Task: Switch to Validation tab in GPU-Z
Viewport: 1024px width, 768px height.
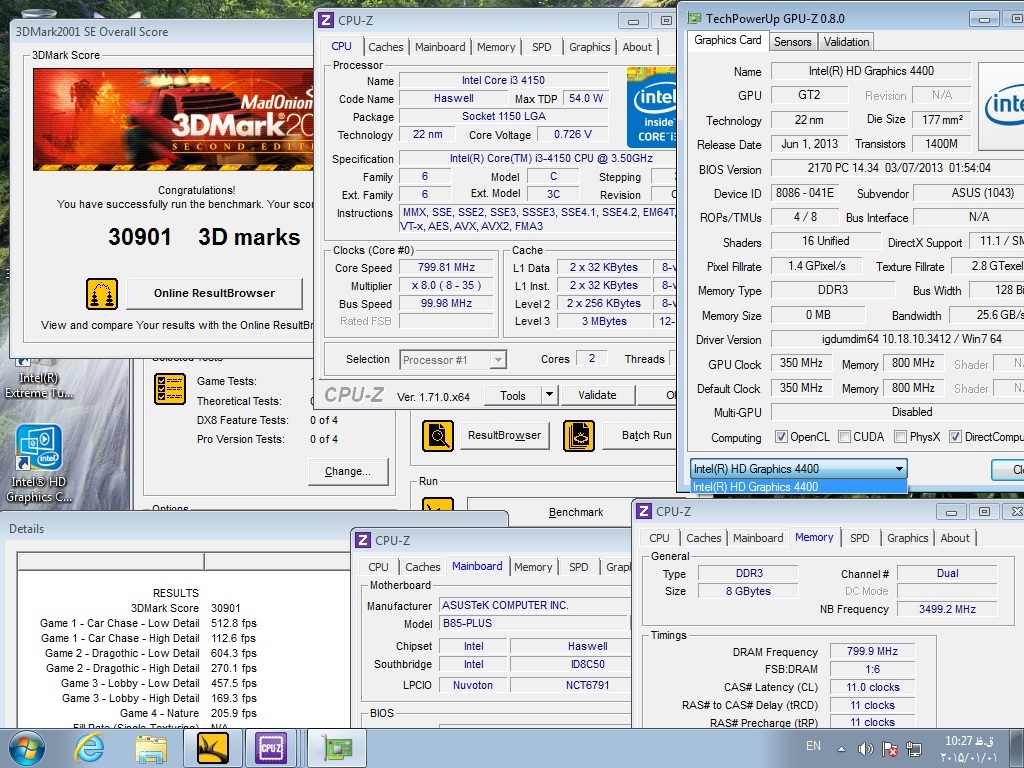Action: point(846,42)
